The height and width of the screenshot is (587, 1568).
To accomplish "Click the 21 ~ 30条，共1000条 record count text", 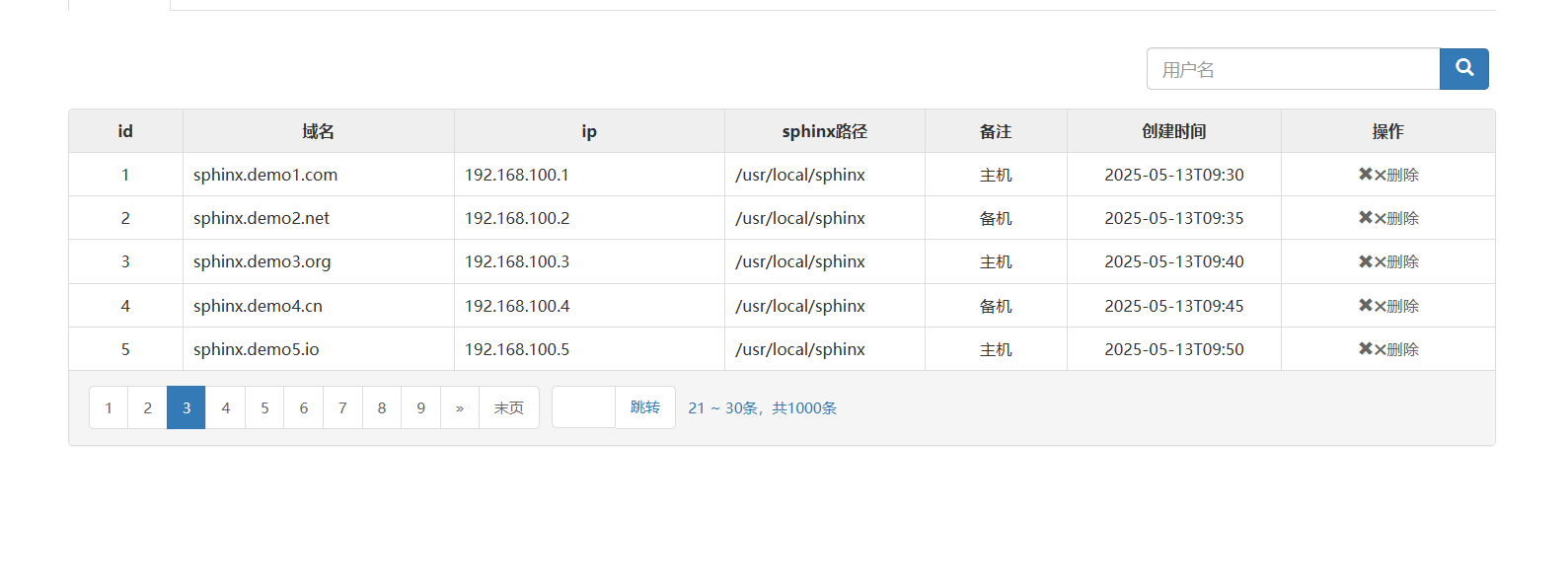I will coord(763,407).
